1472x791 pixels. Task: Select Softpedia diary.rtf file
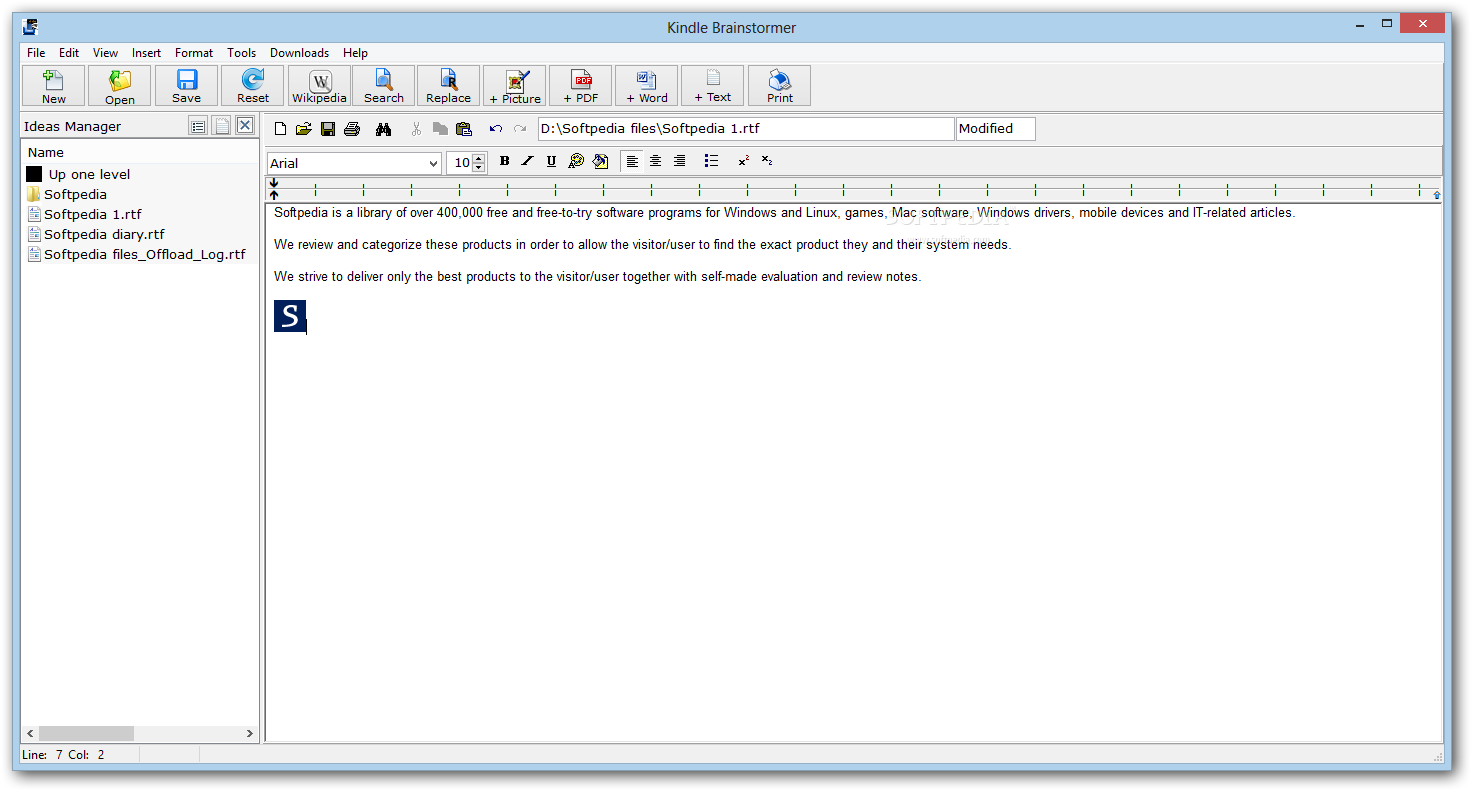[x=95, y=234]
